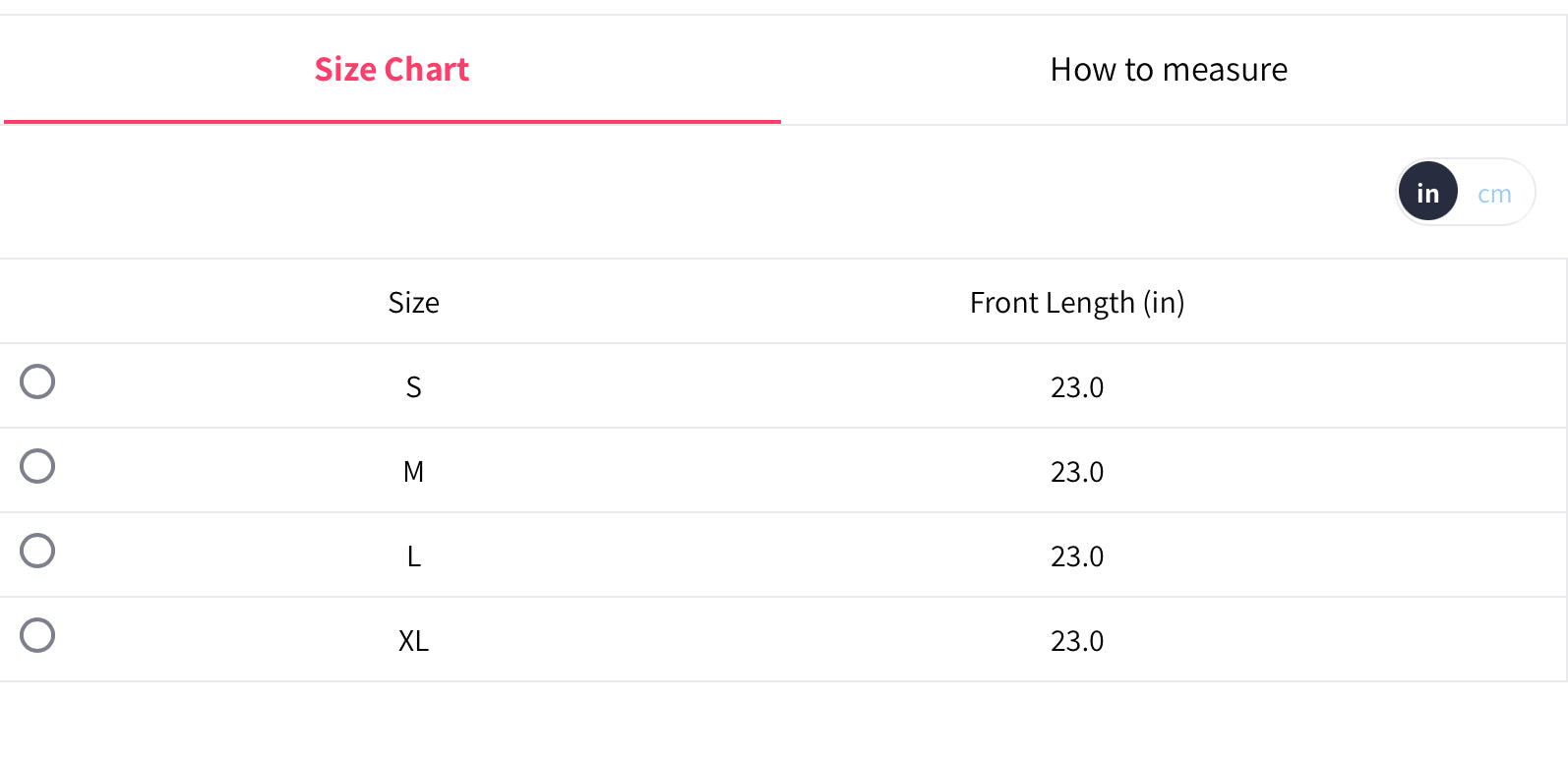Click the M size label
The image size is (1568, 760).
click(x=413, y=472)
